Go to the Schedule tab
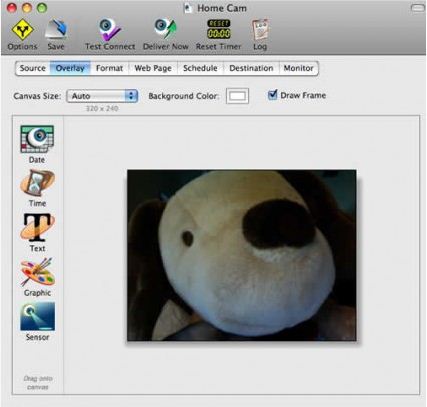 click(x=200, y=68)
